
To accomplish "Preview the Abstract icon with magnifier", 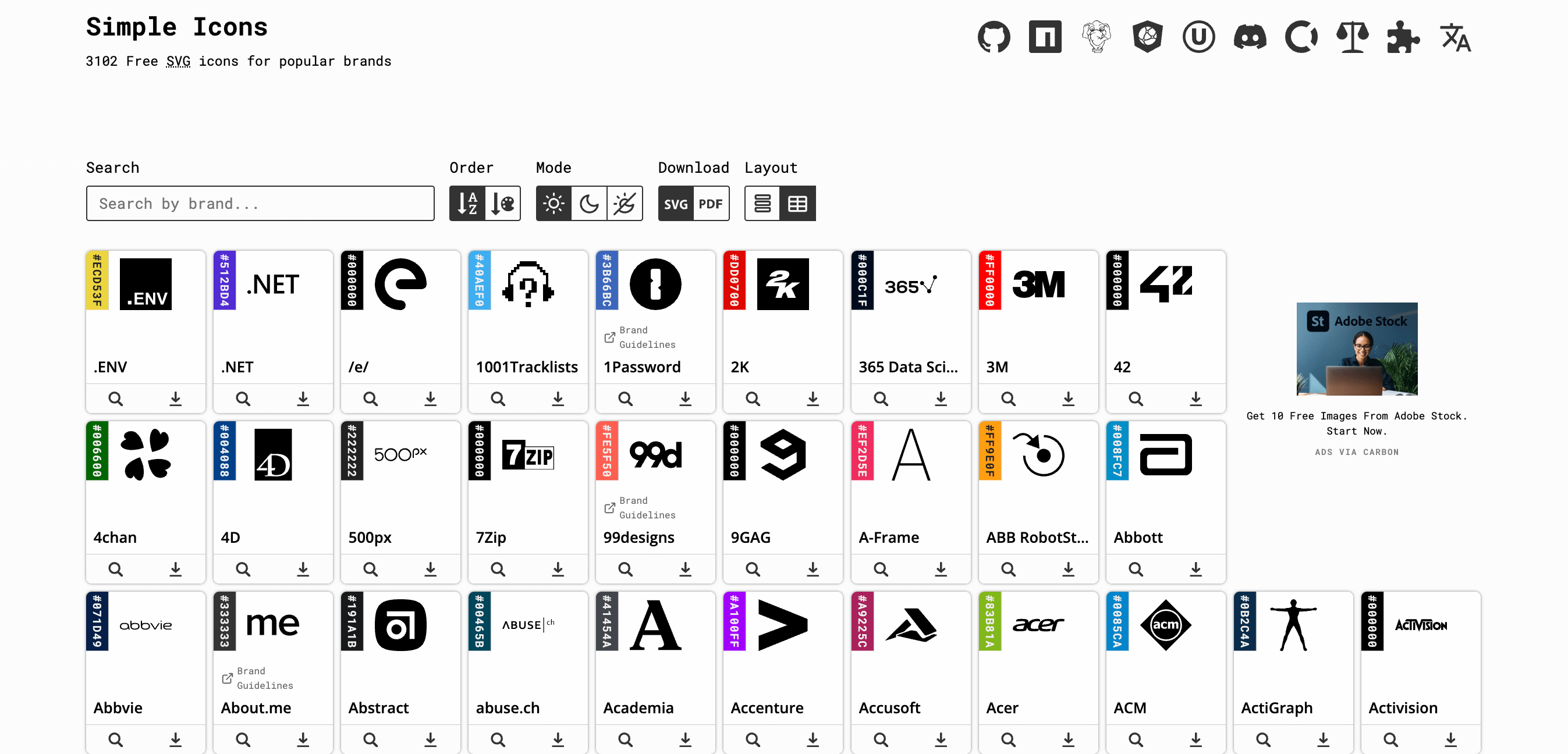I will (x=370, y=739).
